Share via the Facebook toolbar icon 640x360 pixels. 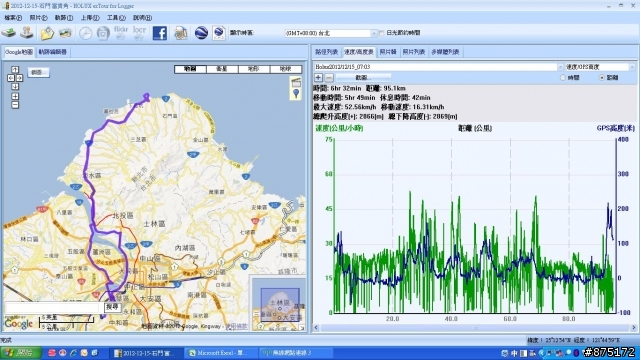(160, 33)
